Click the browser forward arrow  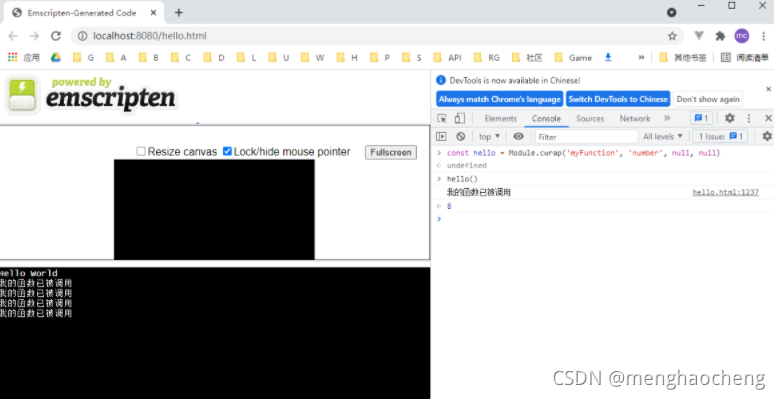(x=34, y=36)
